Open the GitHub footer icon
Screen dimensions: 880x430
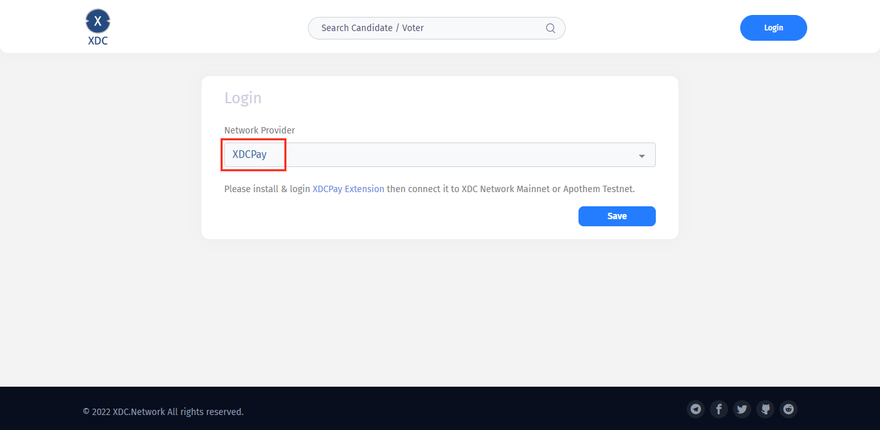pos(766,409)
